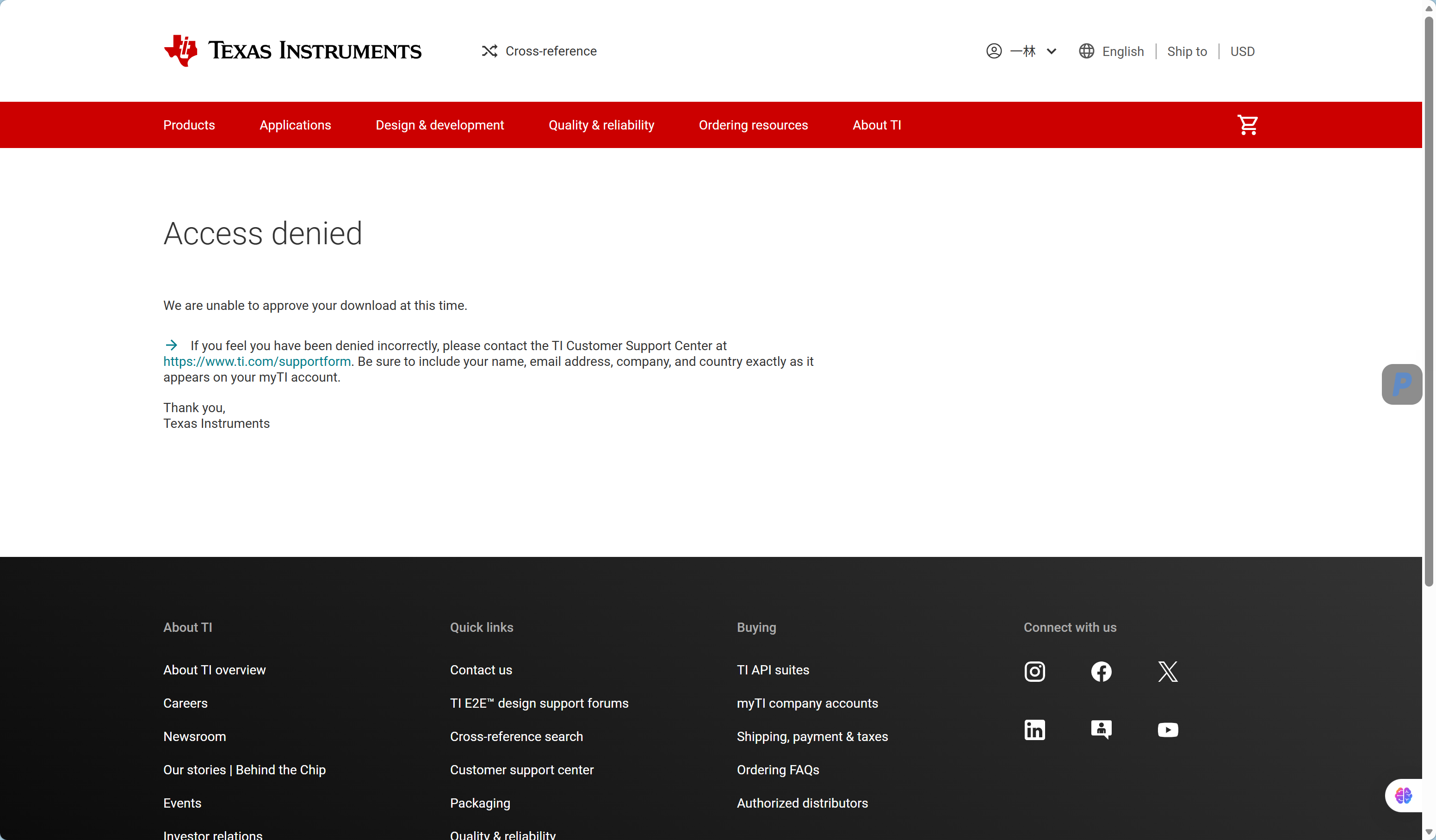Change the USD currency setting
Image resolution: width=1436 pixels, height=840 pixels.
1242,52
